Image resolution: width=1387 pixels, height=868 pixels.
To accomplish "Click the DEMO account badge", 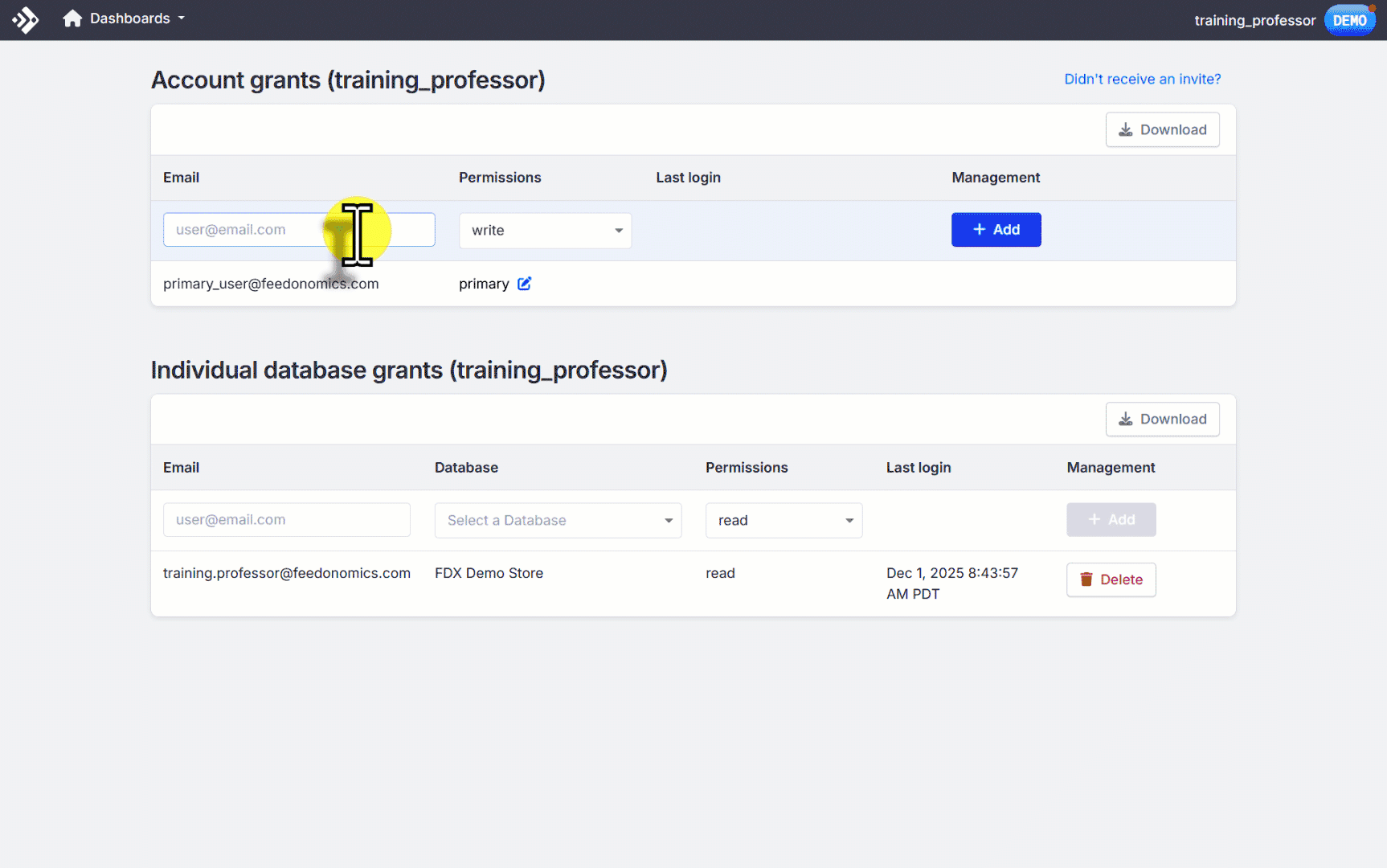I will click(x=1350, y=20).
